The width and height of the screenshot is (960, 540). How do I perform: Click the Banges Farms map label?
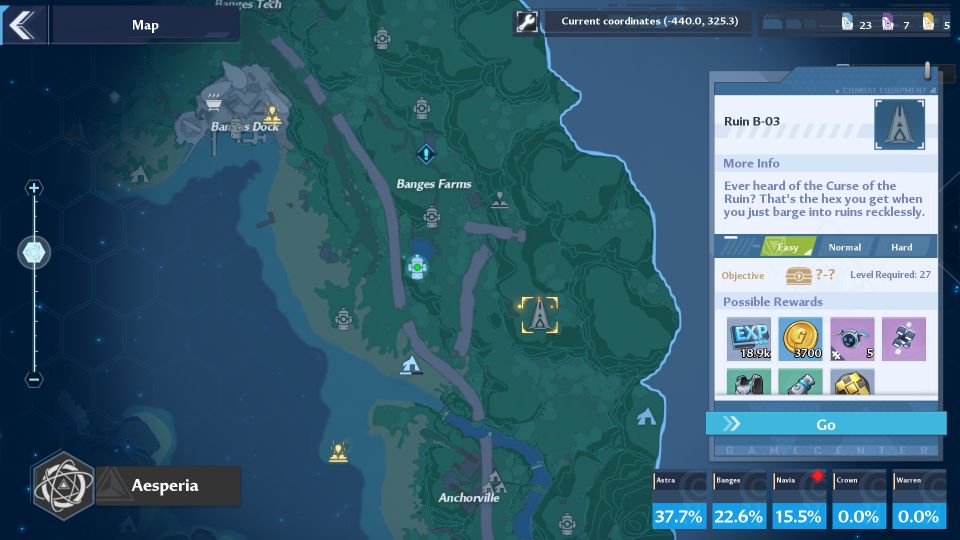click(x=433, y=184)
